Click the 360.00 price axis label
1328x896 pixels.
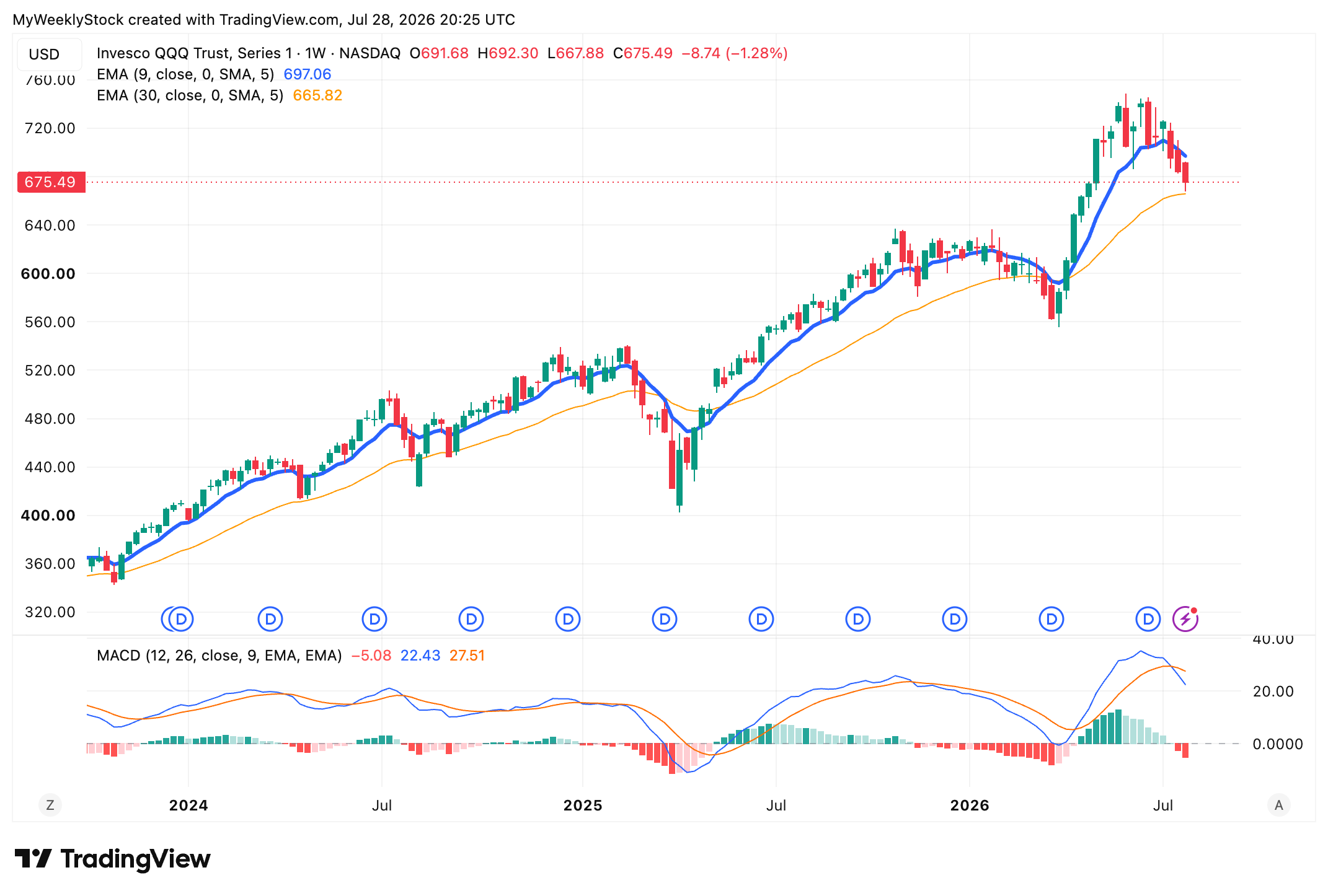(50, 563)
